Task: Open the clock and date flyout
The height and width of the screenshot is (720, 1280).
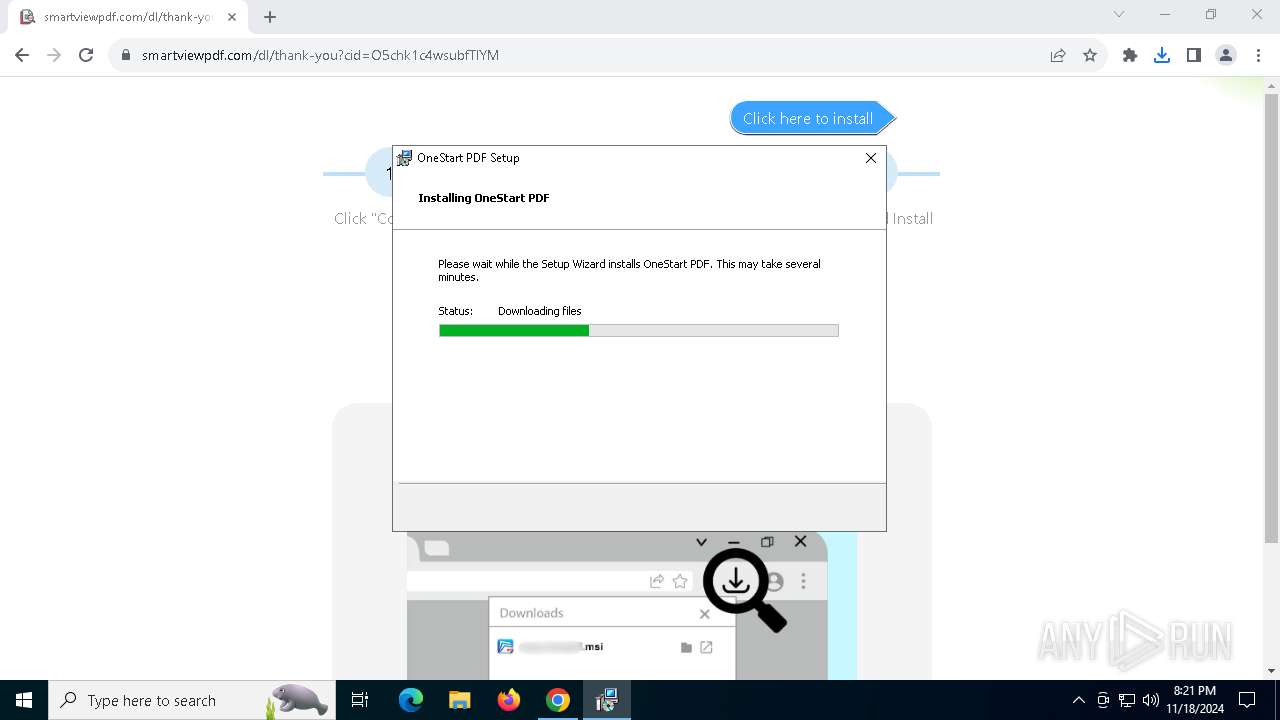Action: 1195,700
